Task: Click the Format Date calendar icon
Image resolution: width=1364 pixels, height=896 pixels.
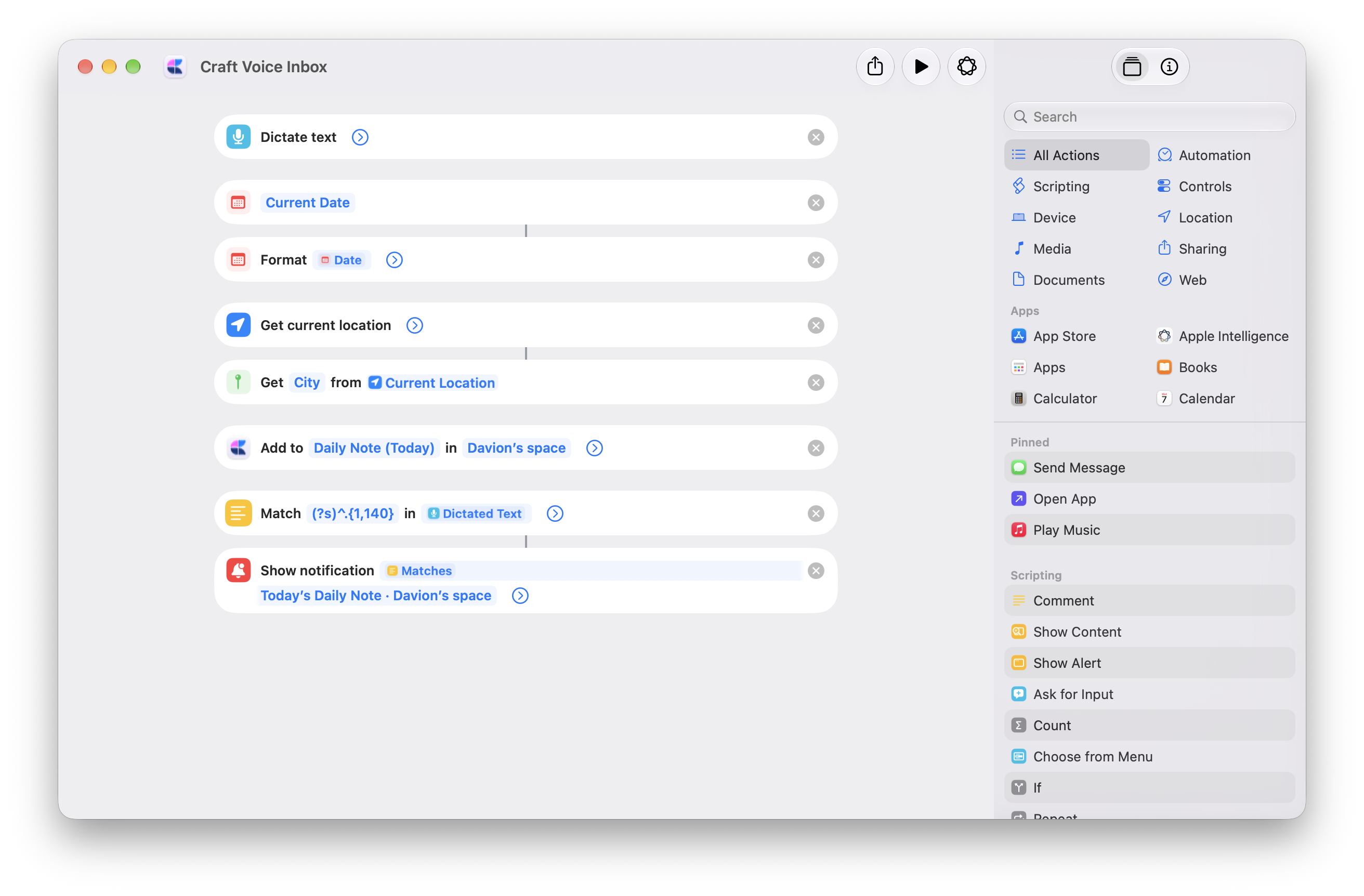Action: pos(238,259)
